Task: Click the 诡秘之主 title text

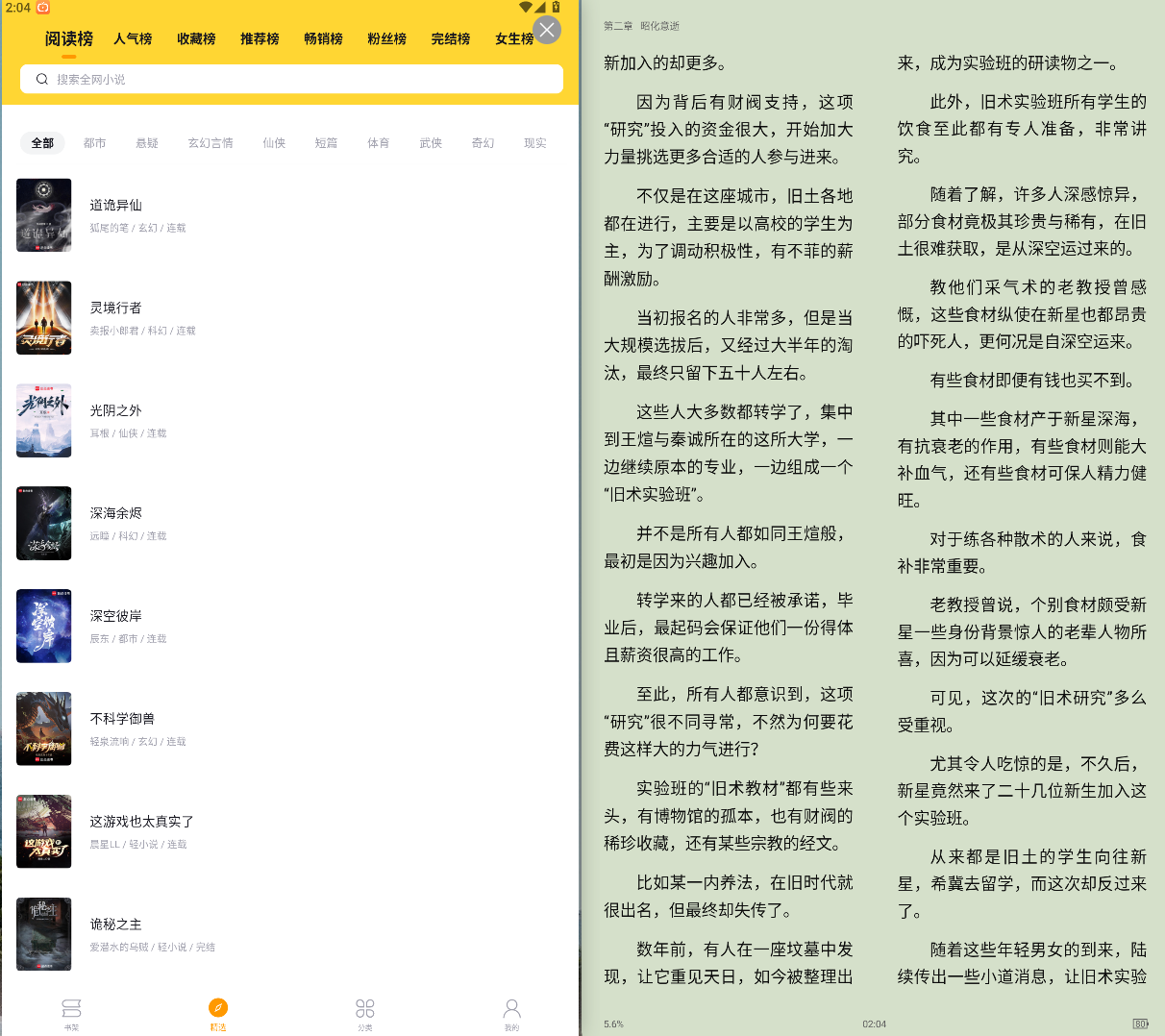Action: [115, 925]
